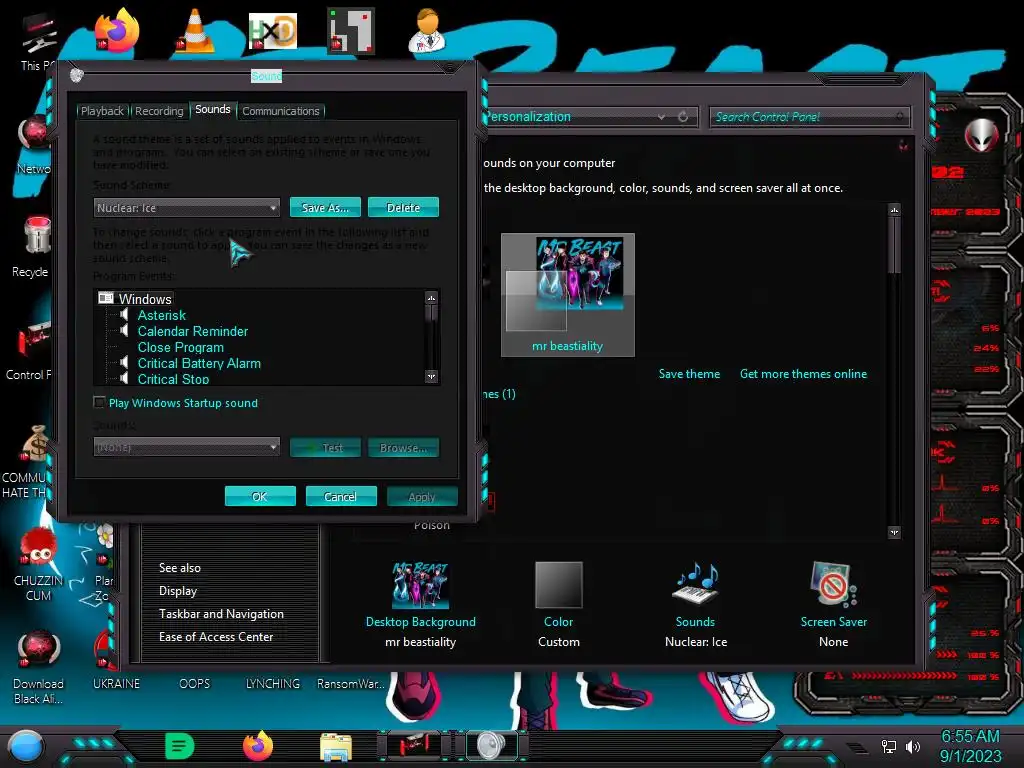
Task: Open Ease of Access Center link
Action: [216, 637]
